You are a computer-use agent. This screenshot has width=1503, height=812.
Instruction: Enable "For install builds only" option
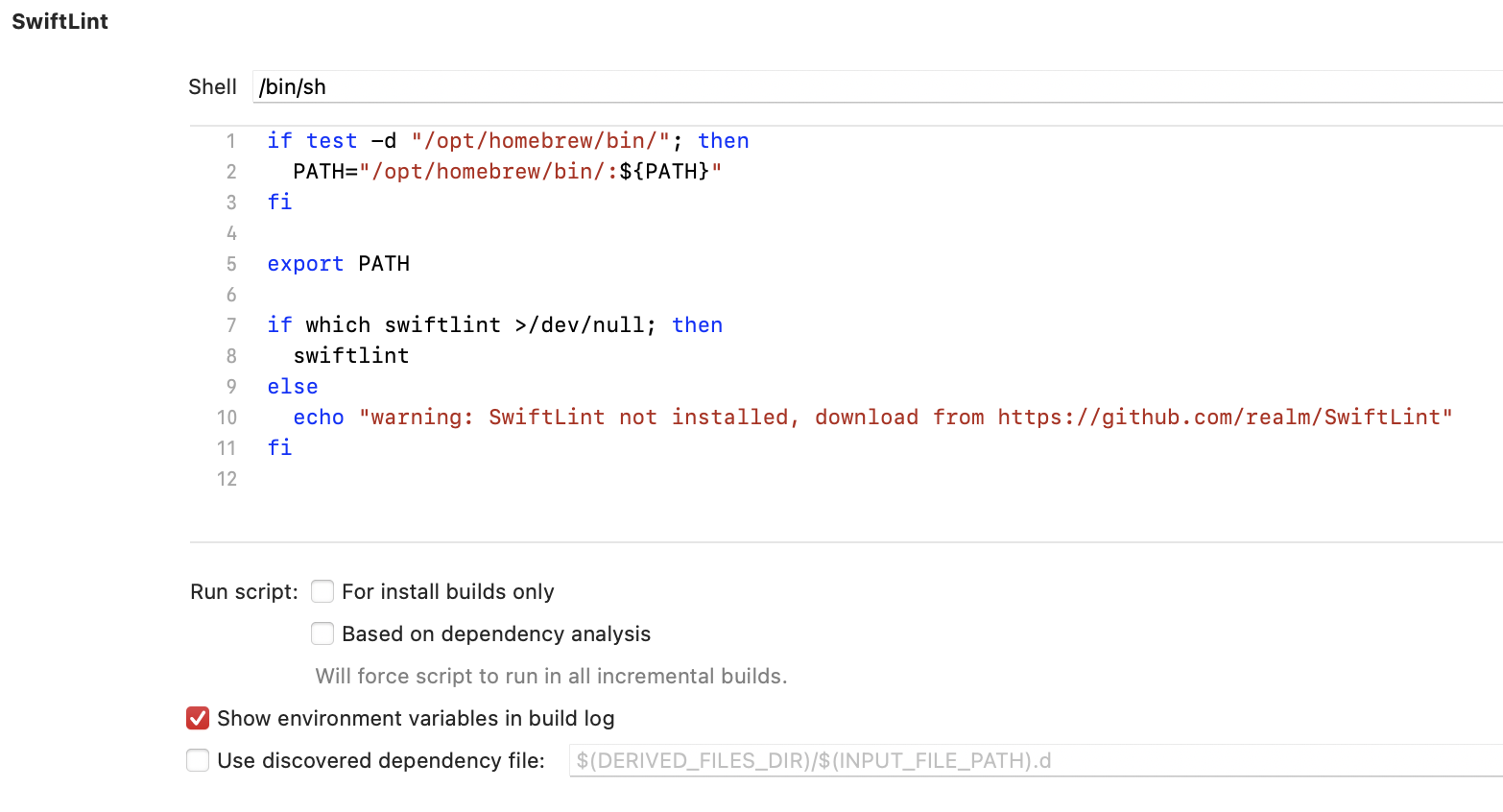pos(322,591)
